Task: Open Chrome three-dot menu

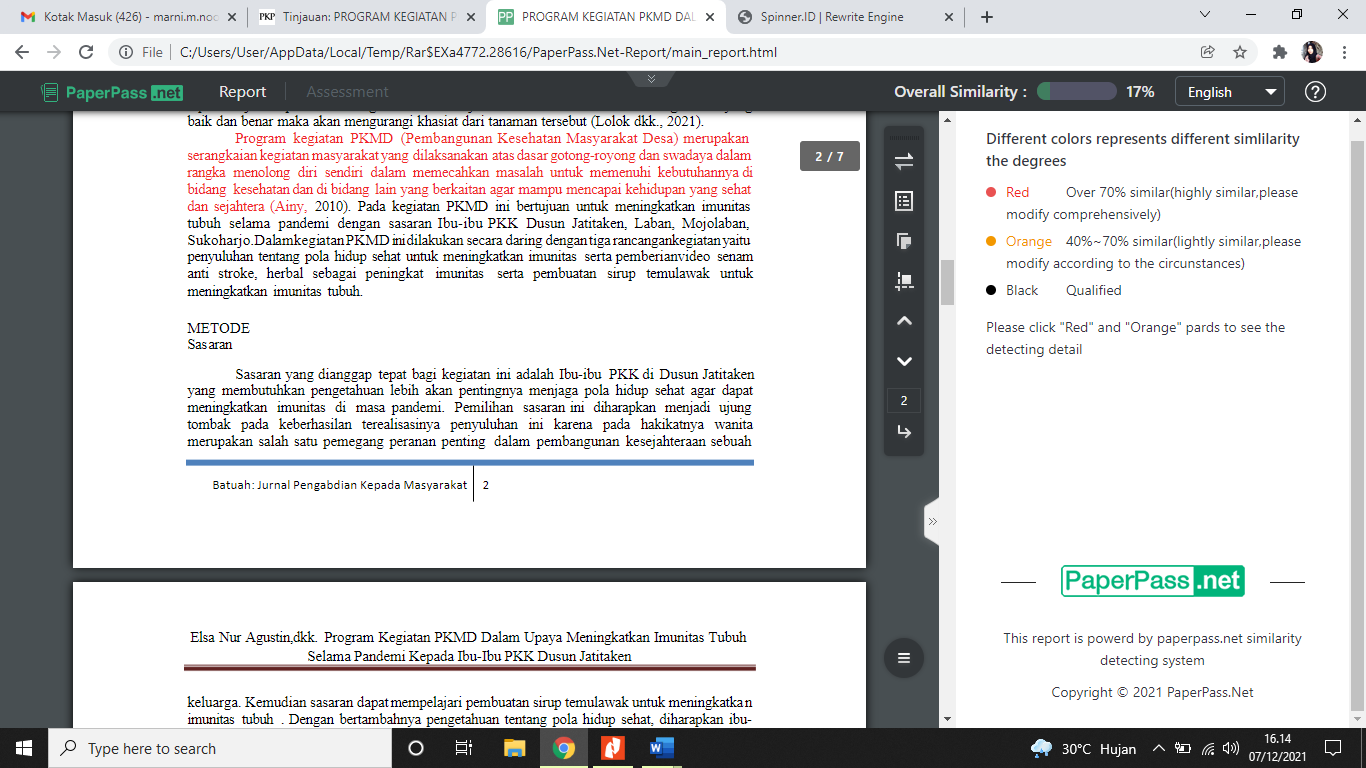Action: [x=1344, y=52]
